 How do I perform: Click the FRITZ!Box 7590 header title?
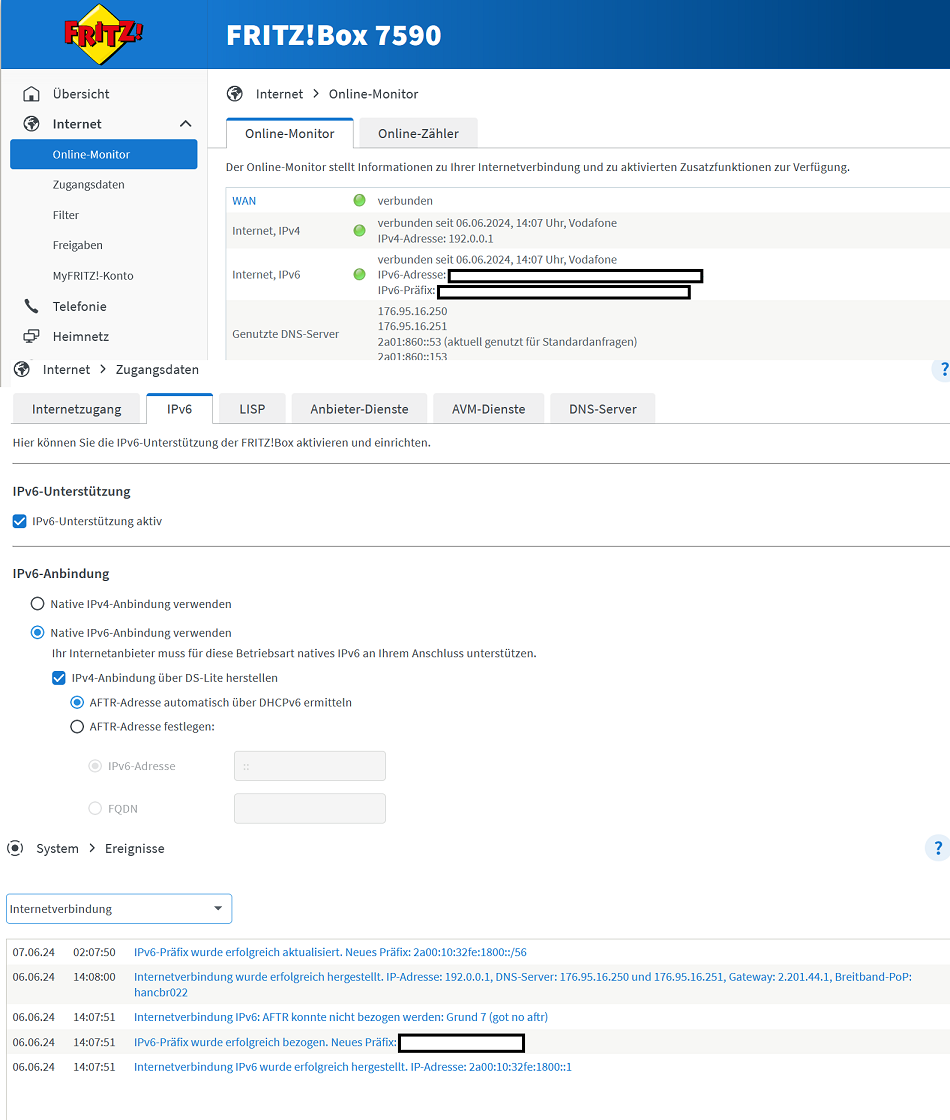[334, 35]
